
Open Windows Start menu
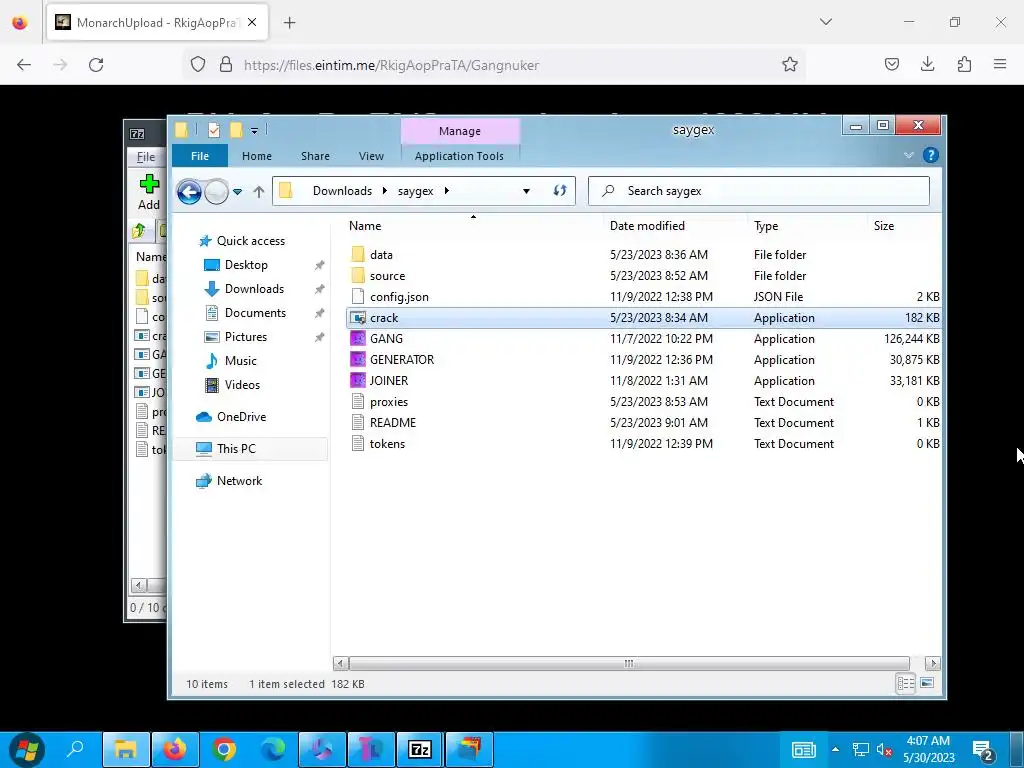pyautogui.click(x=27, y=749)
